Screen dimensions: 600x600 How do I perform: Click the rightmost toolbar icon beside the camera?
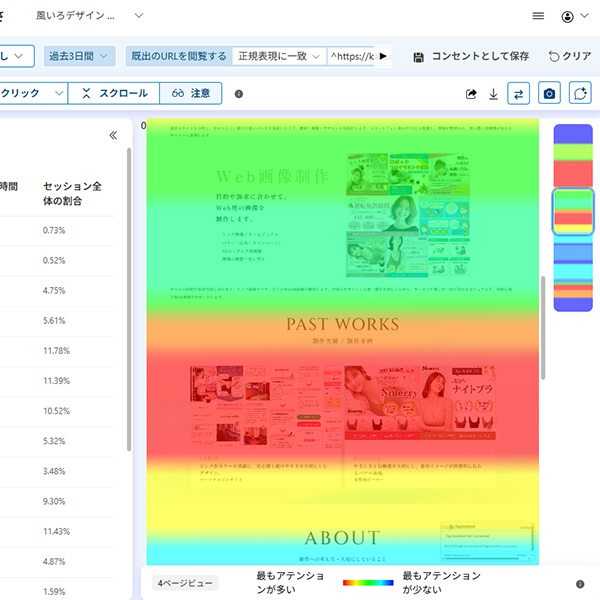580,93
